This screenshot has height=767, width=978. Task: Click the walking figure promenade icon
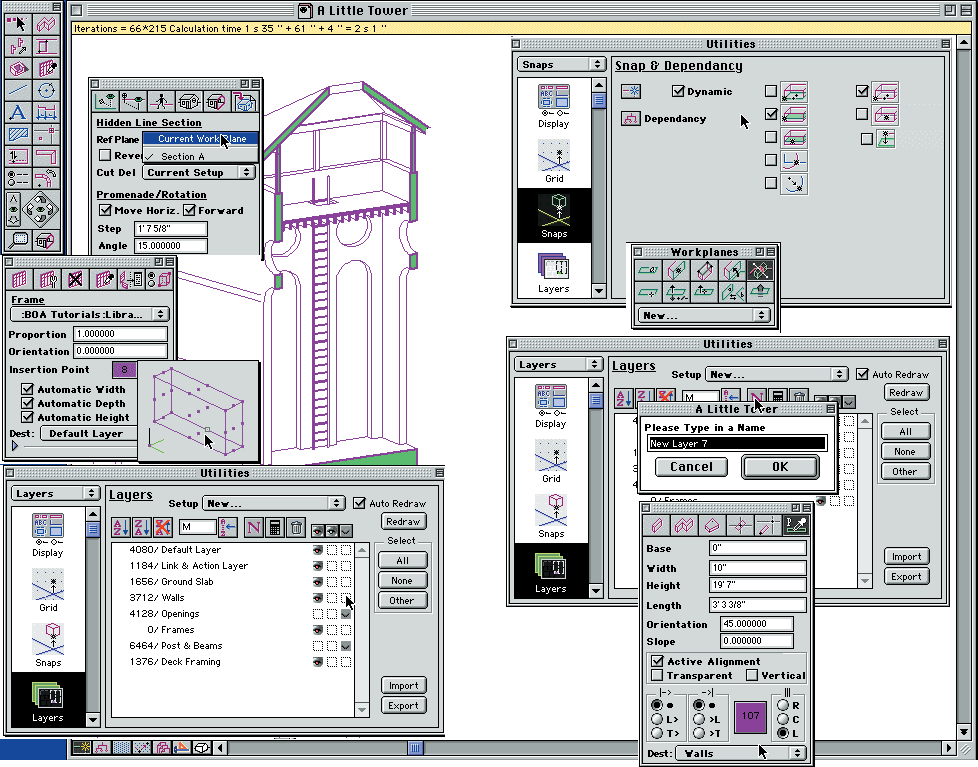160,101
